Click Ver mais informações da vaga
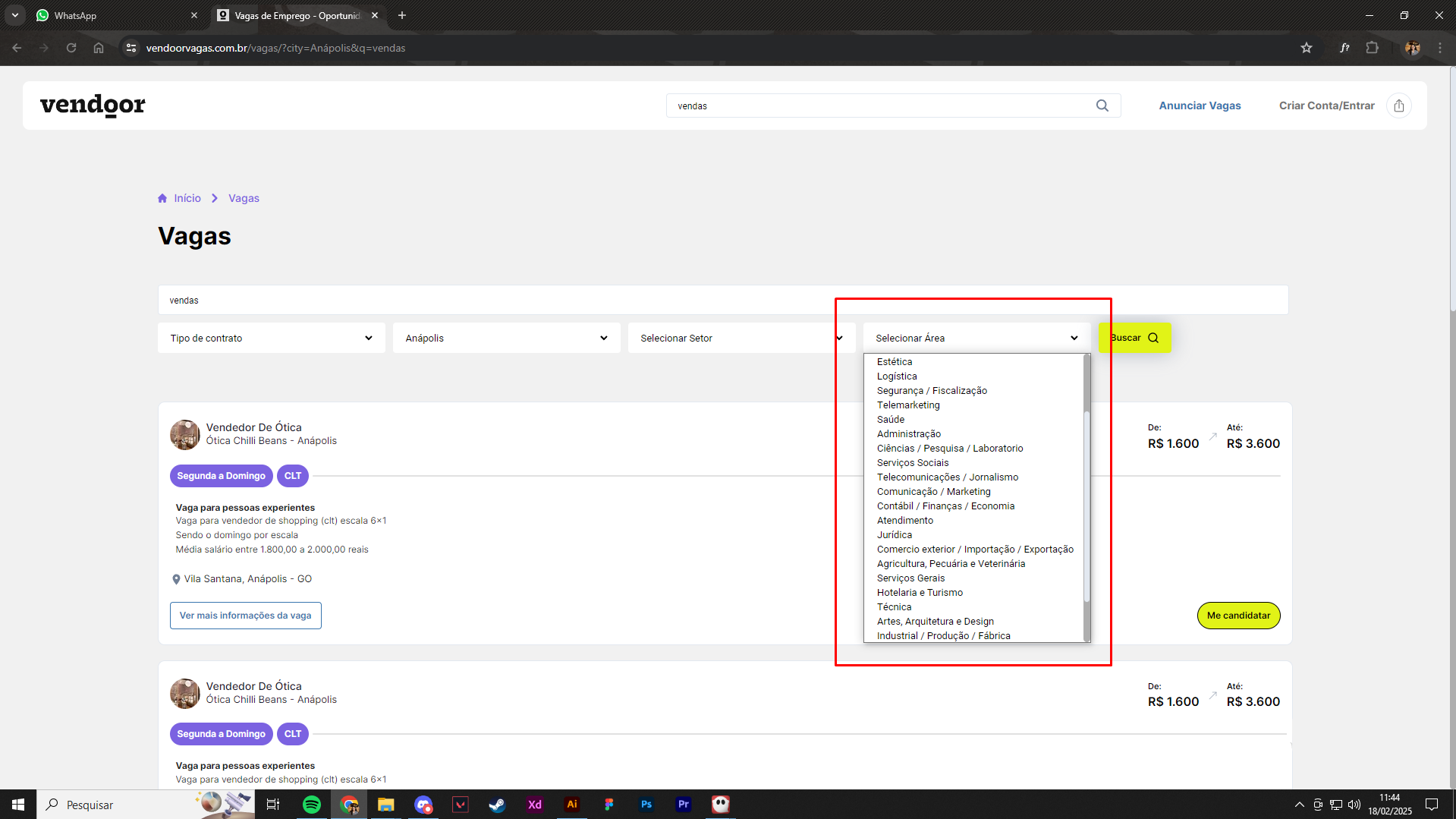The image size is (1456, 819). click(x=245, y=616)
